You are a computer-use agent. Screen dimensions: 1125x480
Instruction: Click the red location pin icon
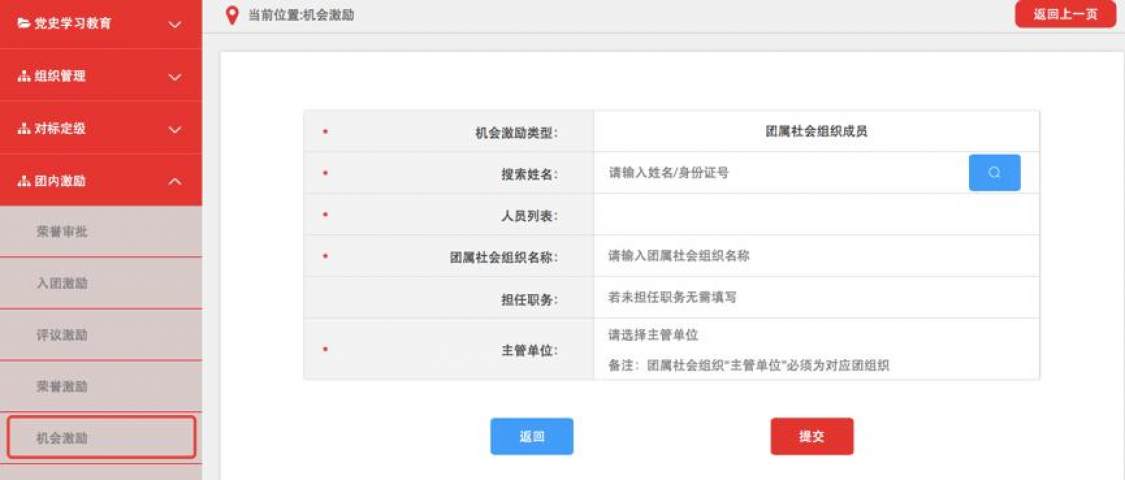click(x=232, y=14)
